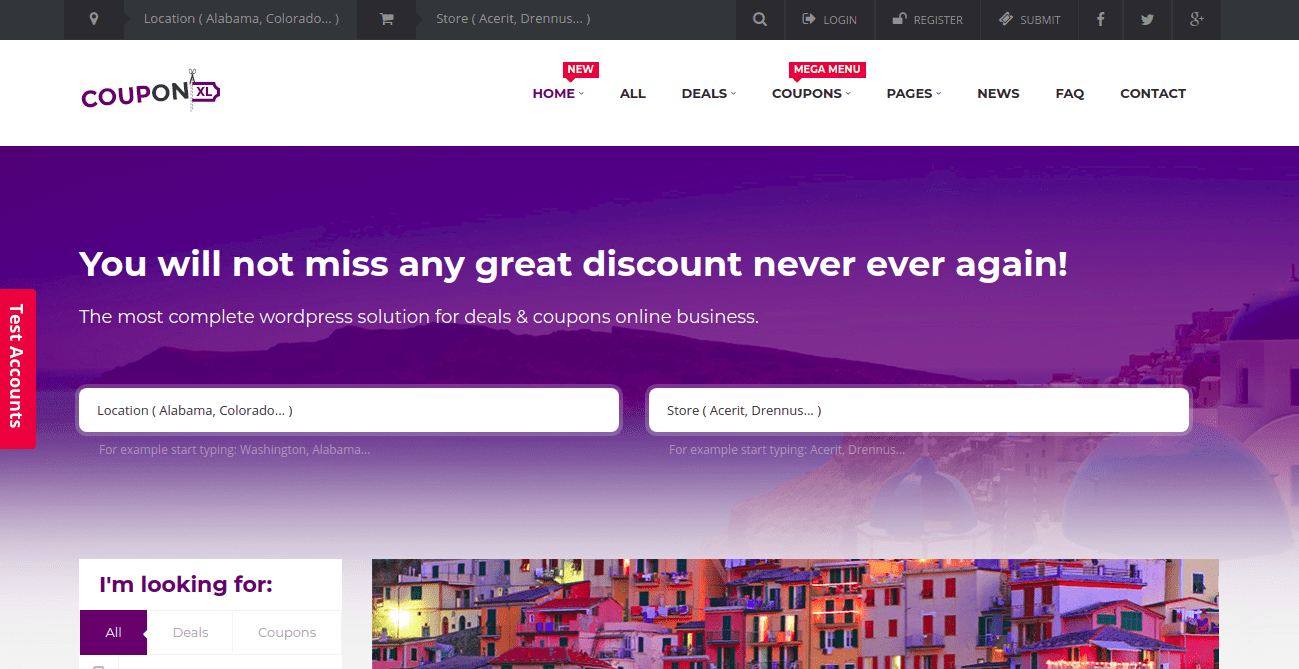Click the search magnifier icon
The height and width of the screenshot is (669, 1299).
[760, 19]
